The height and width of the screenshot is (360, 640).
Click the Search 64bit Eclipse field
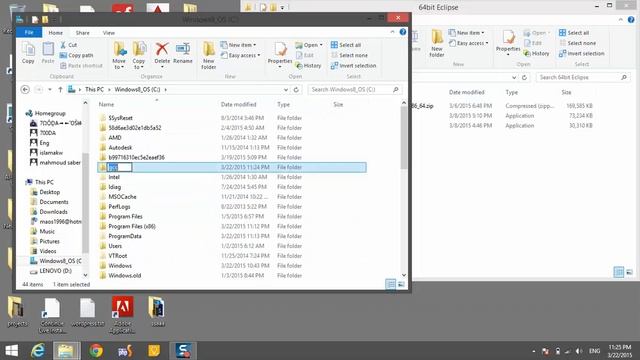[x=582, y=77]
